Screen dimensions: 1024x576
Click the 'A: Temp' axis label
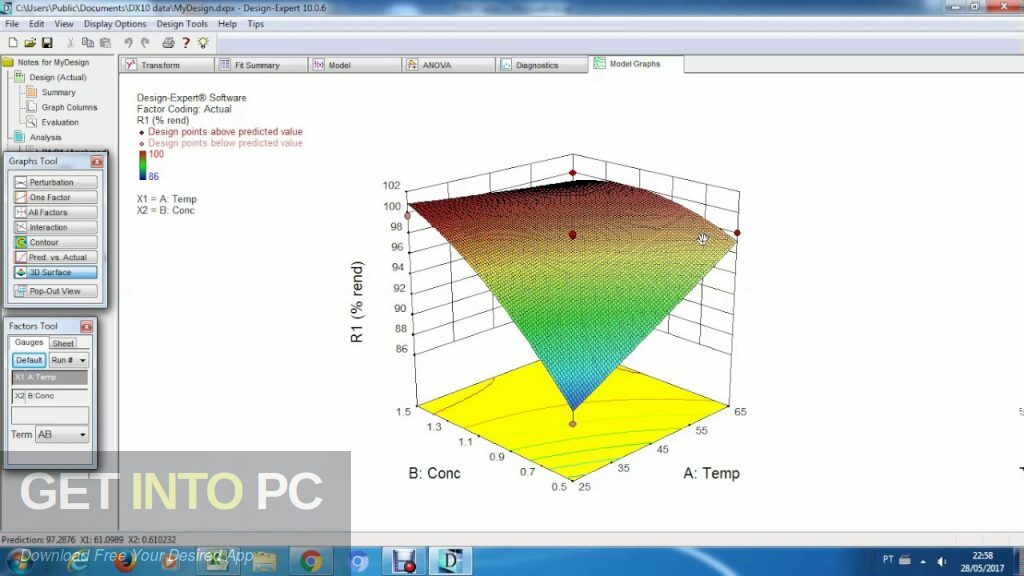(x=711, y=473)
